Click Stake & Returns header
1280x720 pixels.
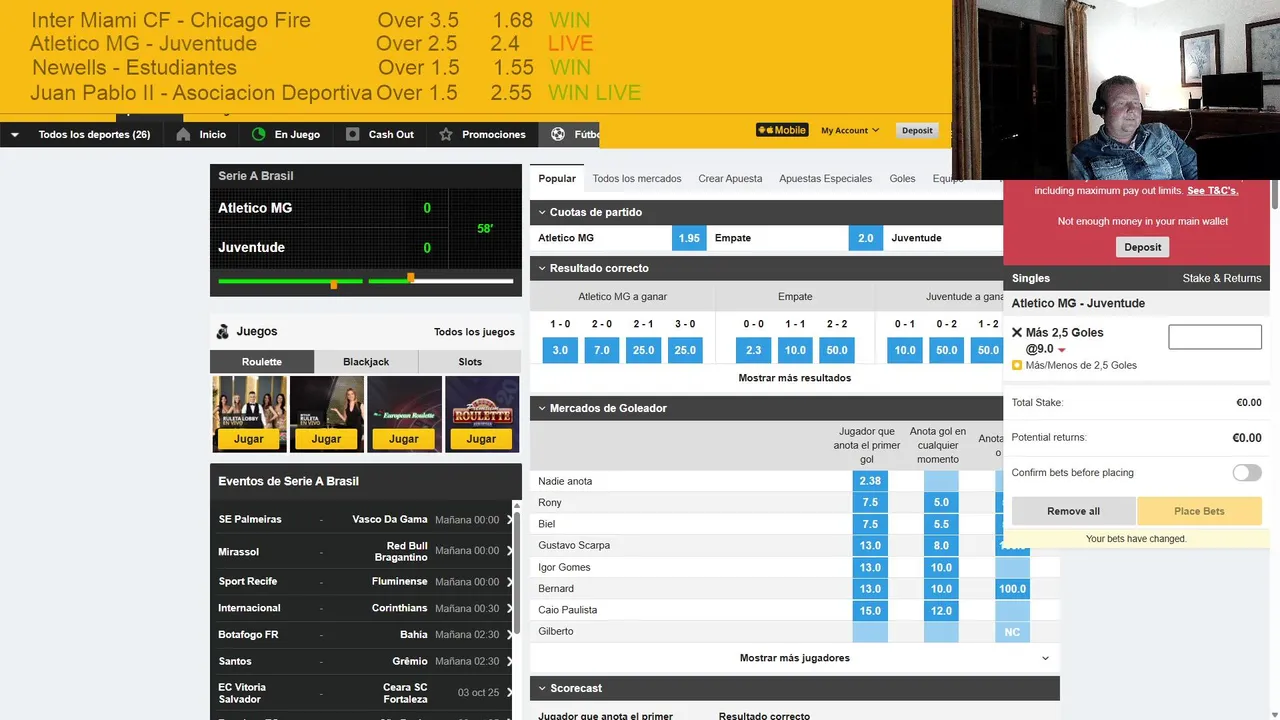[1222, 278]
